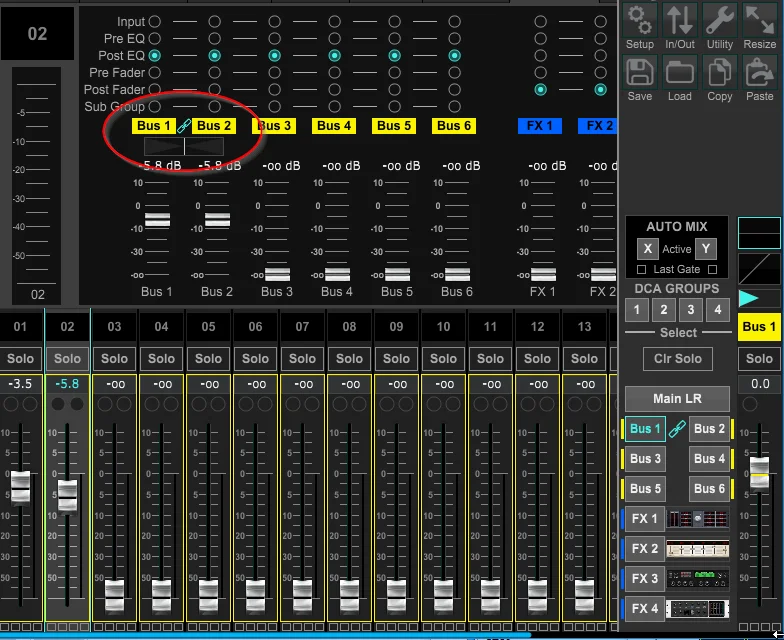The height and width of the screenshot is (640, 784).
Task: Solo the Bus 1 master strip
Action: pos(759,359)
